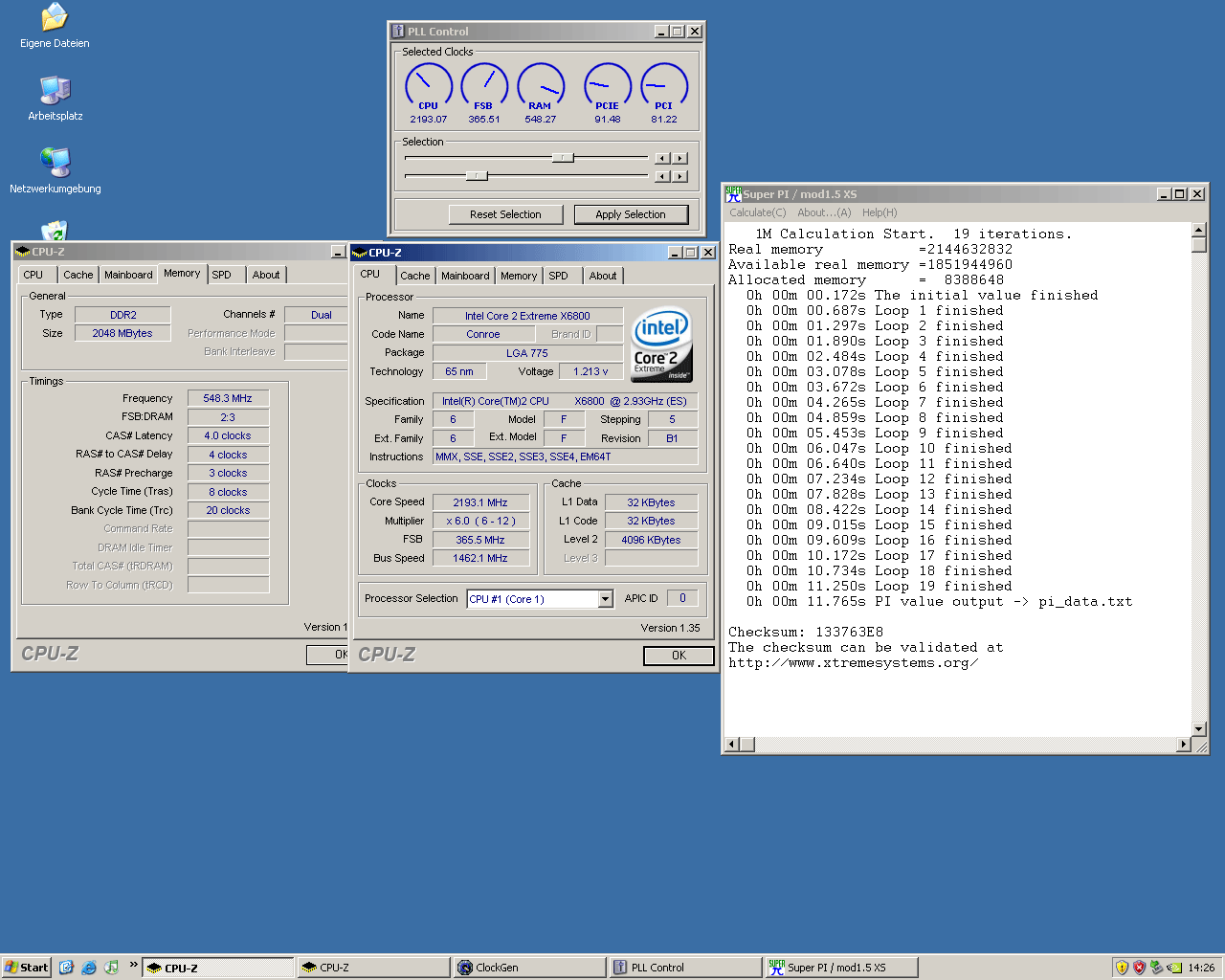This screenshot has height=980, width=1225.
Task: Open Mainboard tab in front CPU-Z
Action: (465, 276)
